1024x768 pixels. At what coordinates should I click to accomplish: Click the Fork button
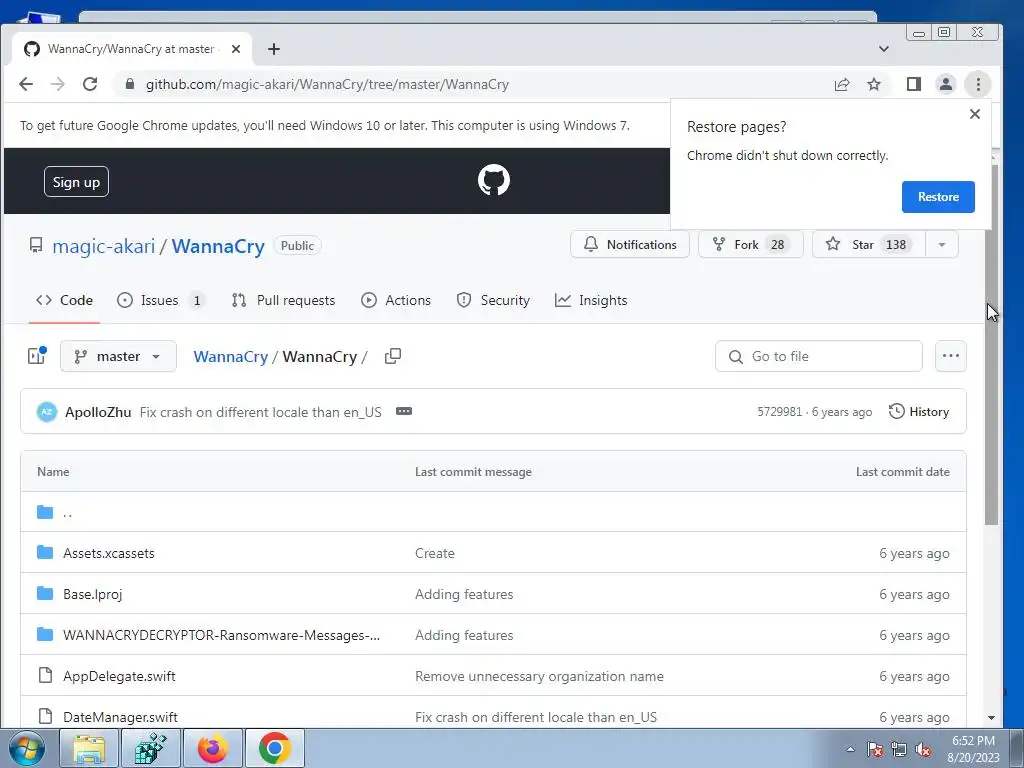(751, 244)
